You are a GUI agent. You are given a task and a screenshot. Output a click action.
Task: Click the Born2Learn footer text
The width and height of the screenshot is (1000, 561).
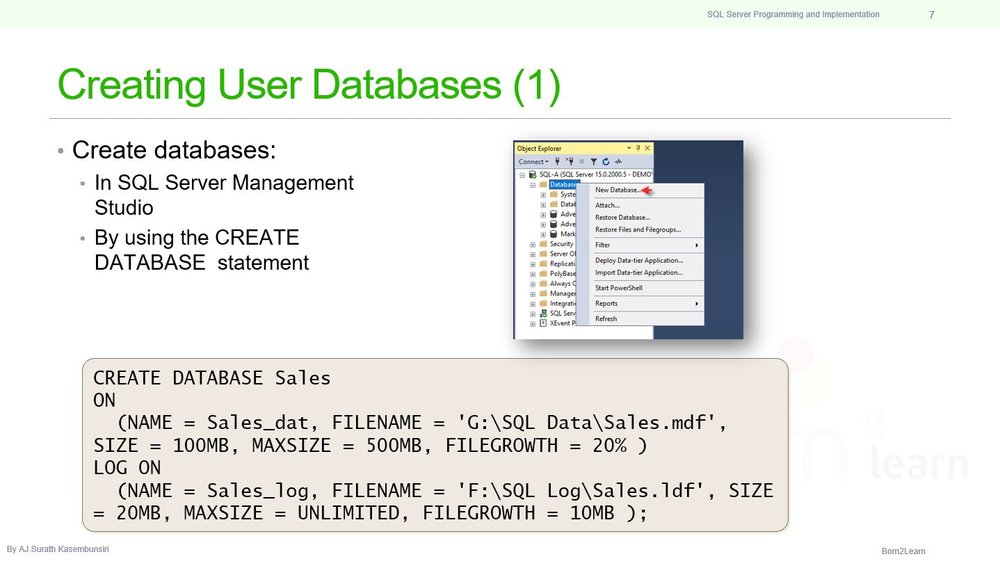pos(903,551)
